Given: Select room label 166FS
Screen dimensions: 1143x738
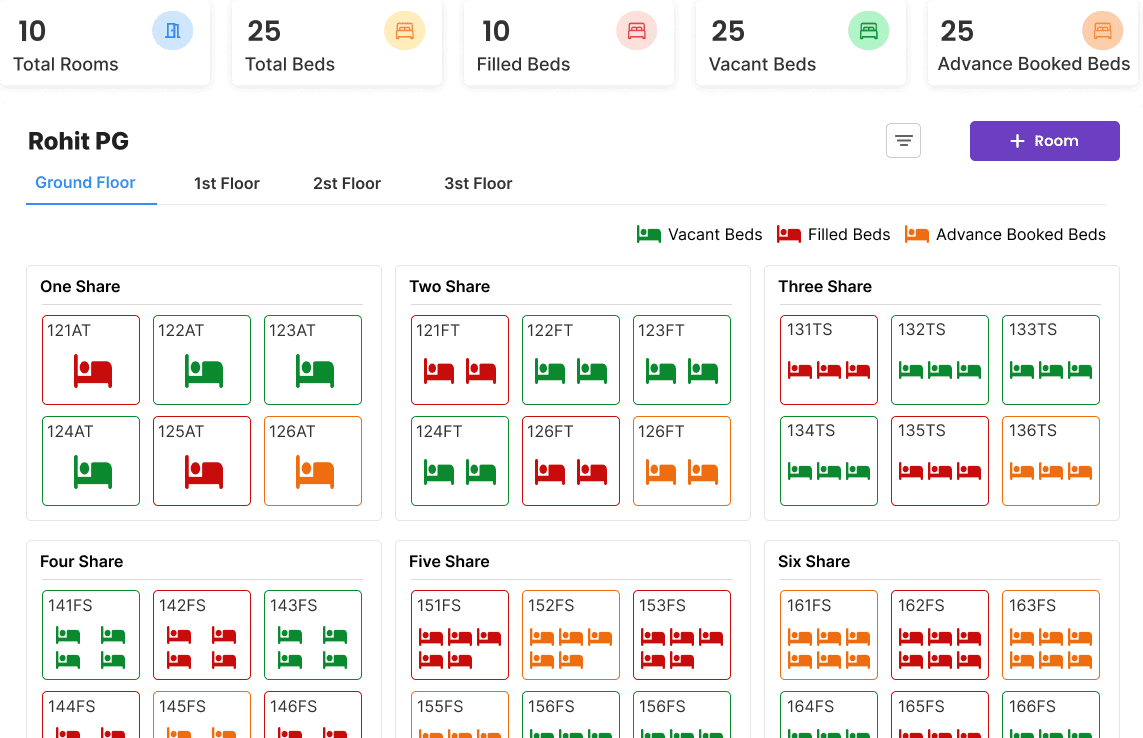Looking at the screenshot, I should 1032,706.
